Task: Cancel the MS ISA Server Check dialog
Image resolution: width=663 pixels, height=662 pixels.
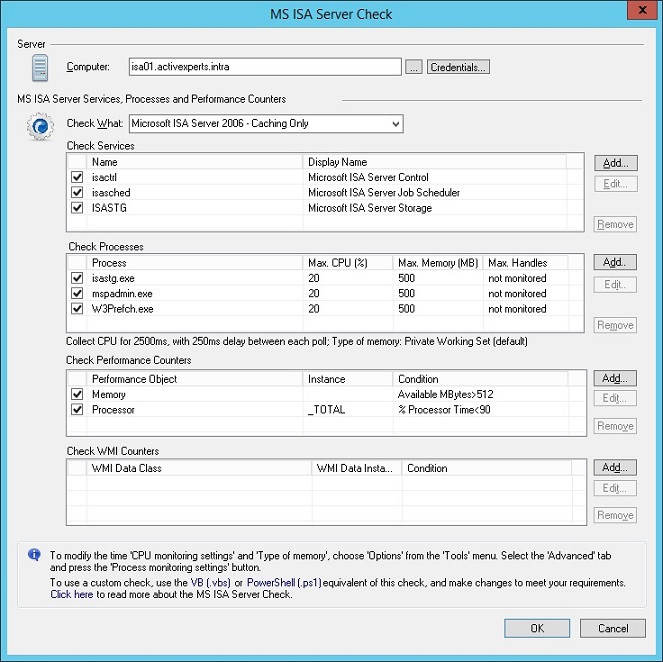Action: [x=613, y=628]
